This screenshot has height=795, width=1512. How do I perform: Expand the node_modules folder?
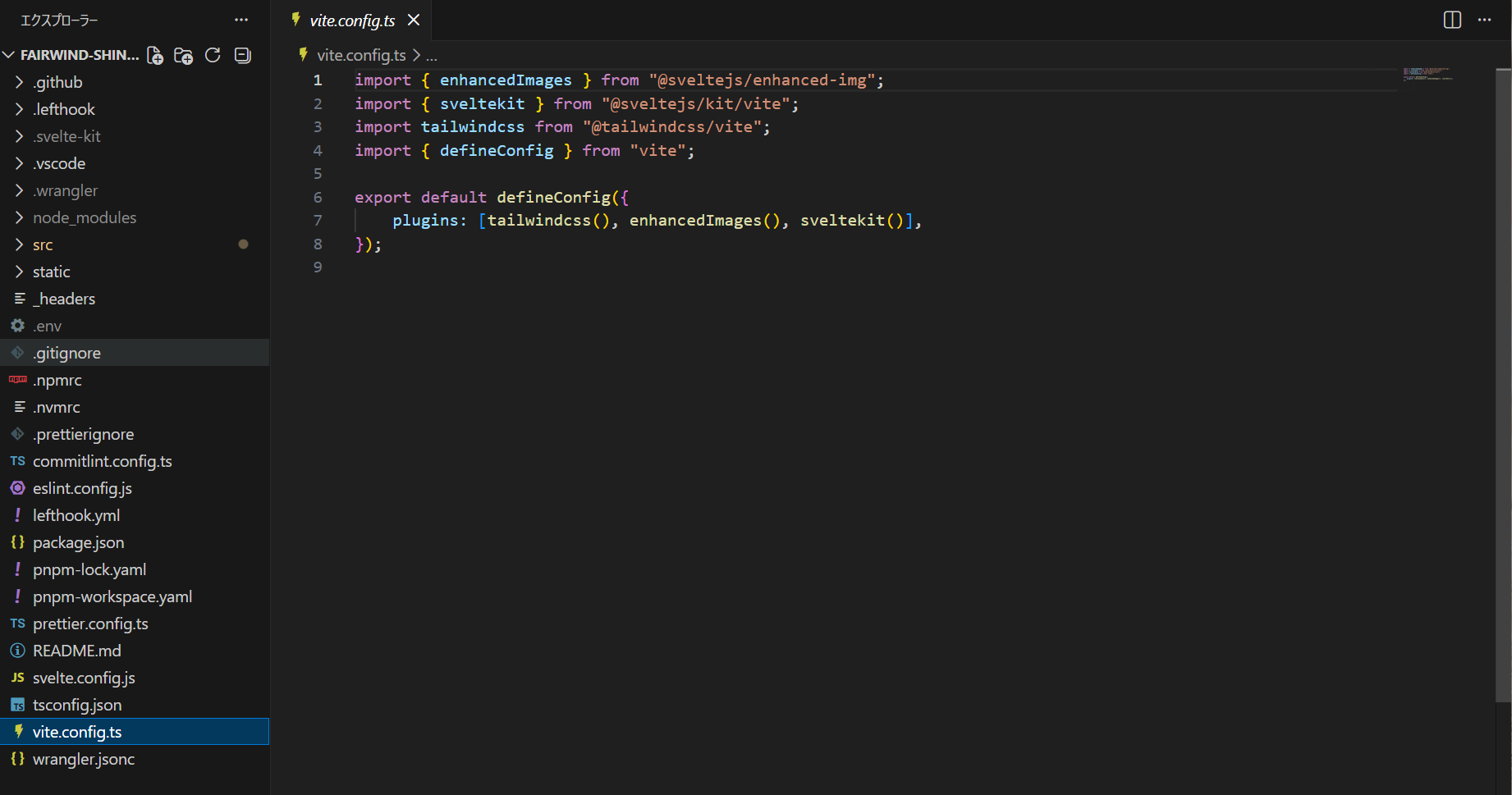pos(84,217)
